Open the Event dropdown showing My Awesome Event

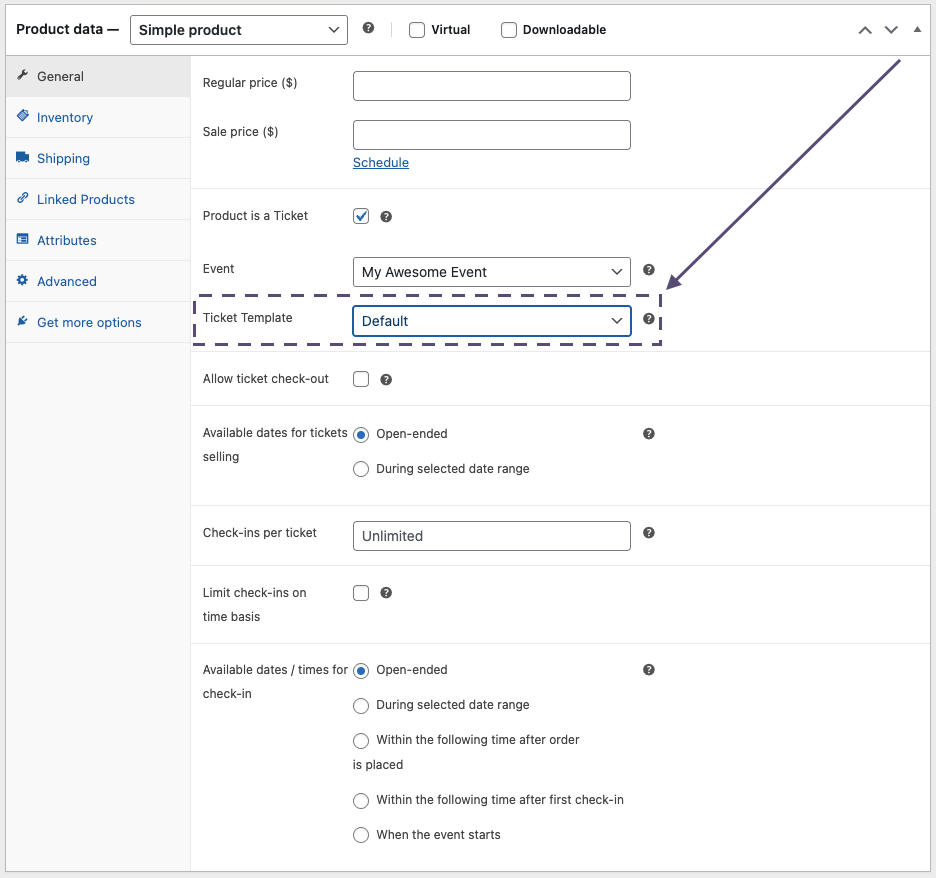coord(491,272)
